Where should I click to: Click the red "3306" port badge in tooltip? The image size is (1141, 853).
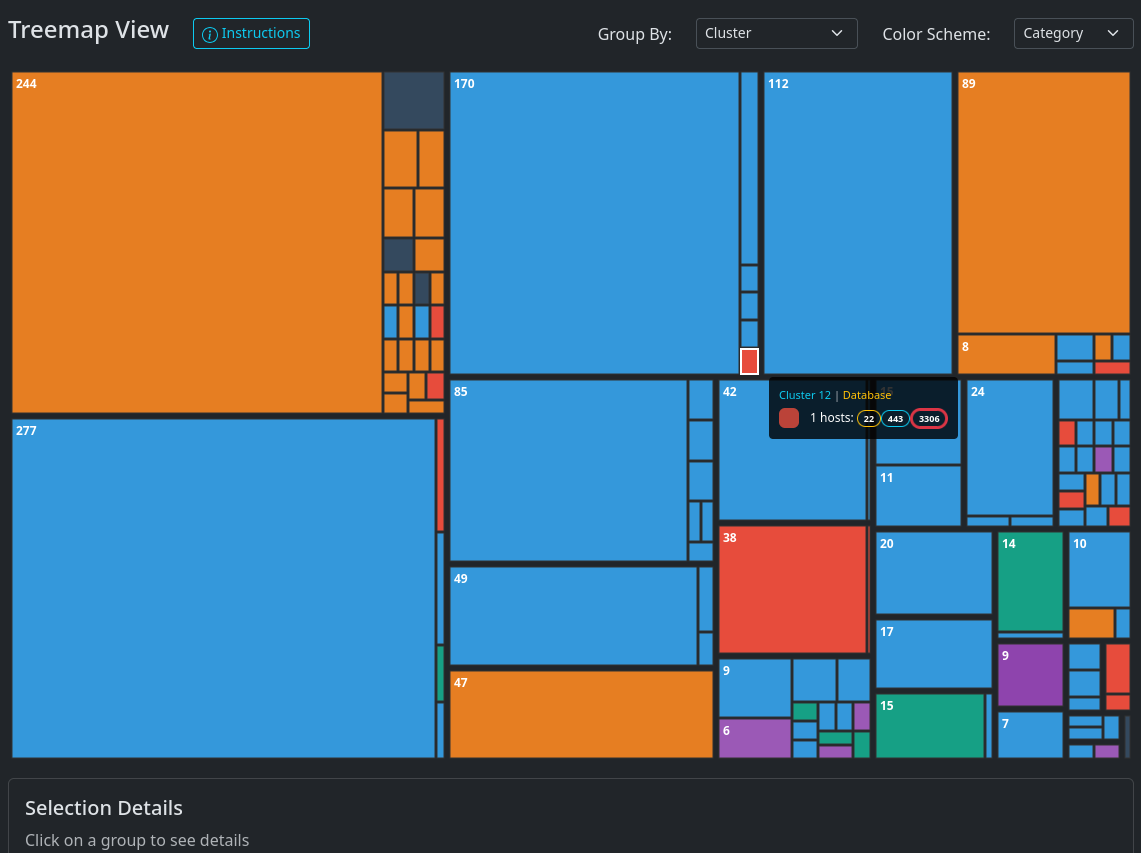928,418
